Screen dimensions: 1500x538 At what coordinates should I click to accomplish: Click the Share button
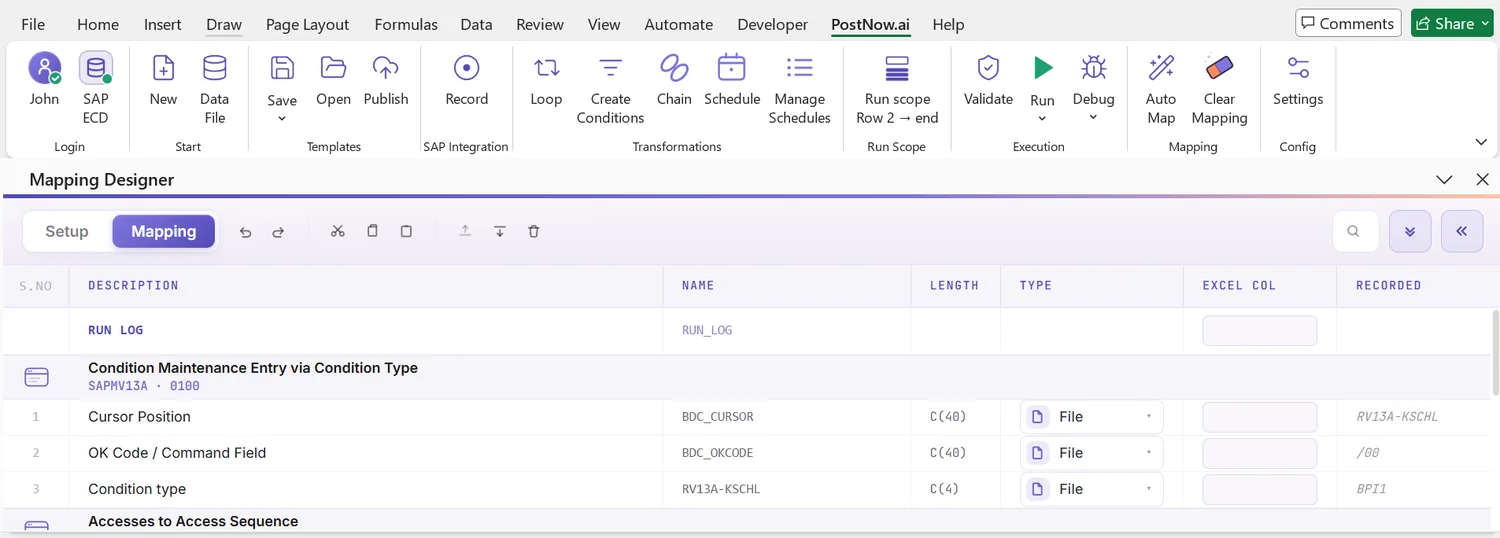point(1451,23)
